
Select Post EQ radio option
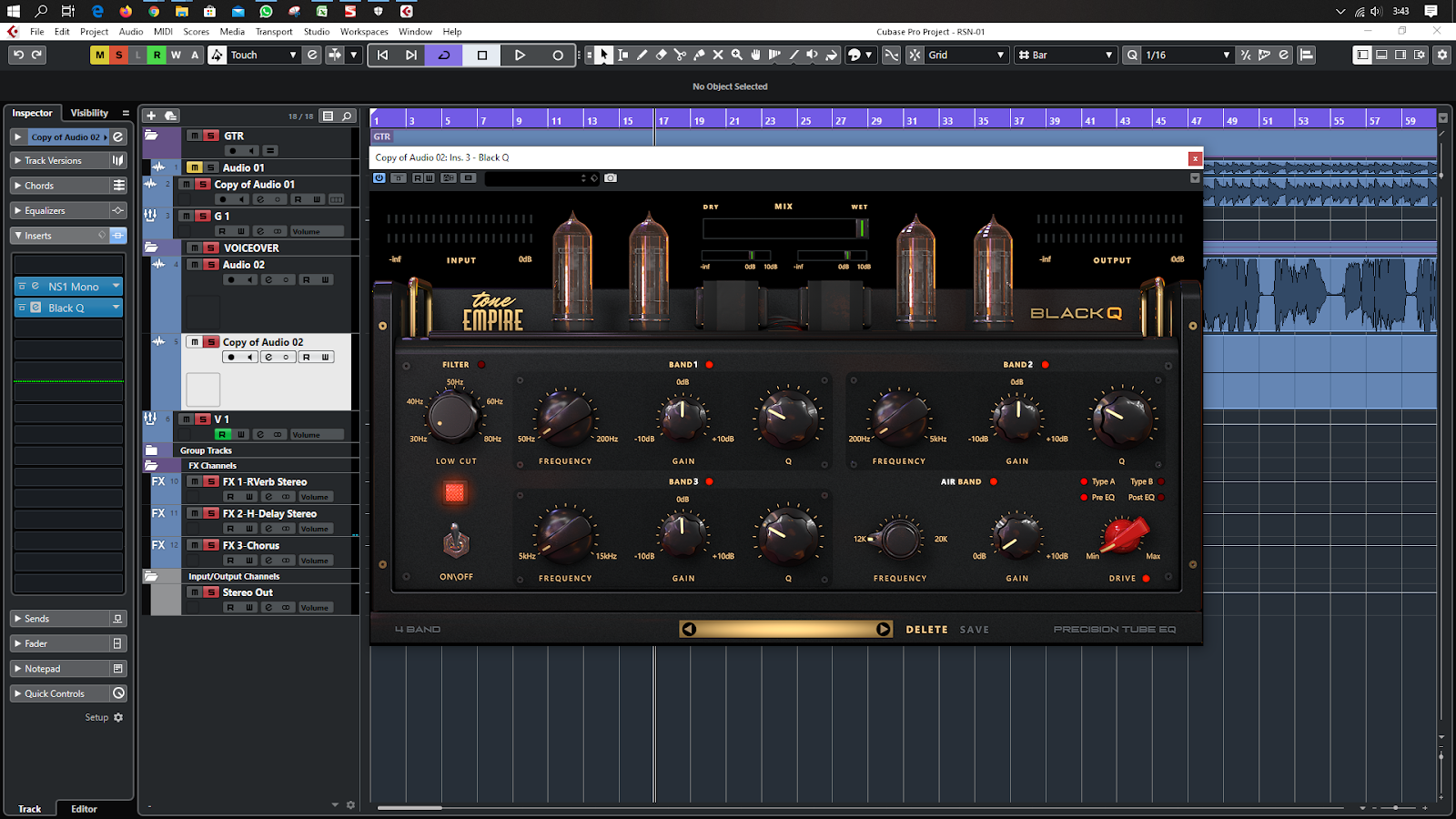pos(1161,498)
